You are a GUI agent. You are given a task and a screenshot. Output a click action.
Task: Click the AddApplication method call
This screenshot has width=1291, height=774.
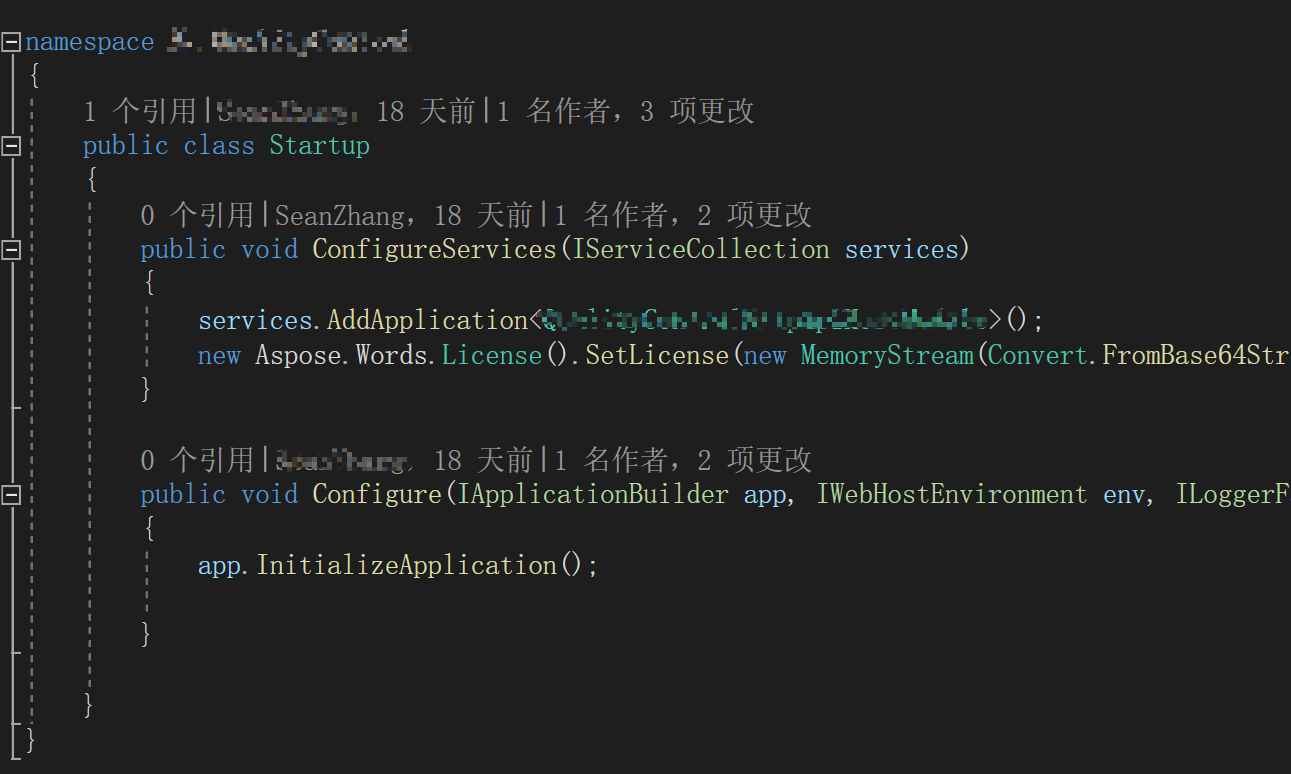tap(427, 321)
